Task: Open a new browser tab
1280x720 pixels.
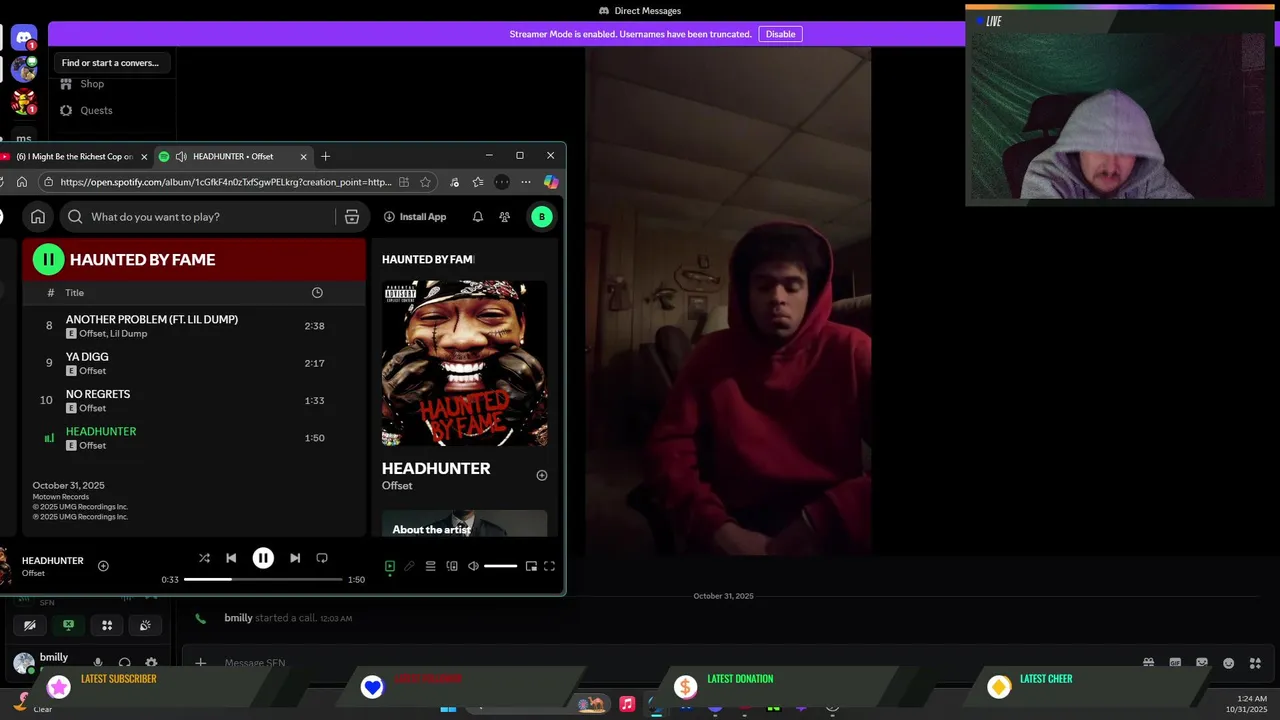Action: click(x=325, y=156)
